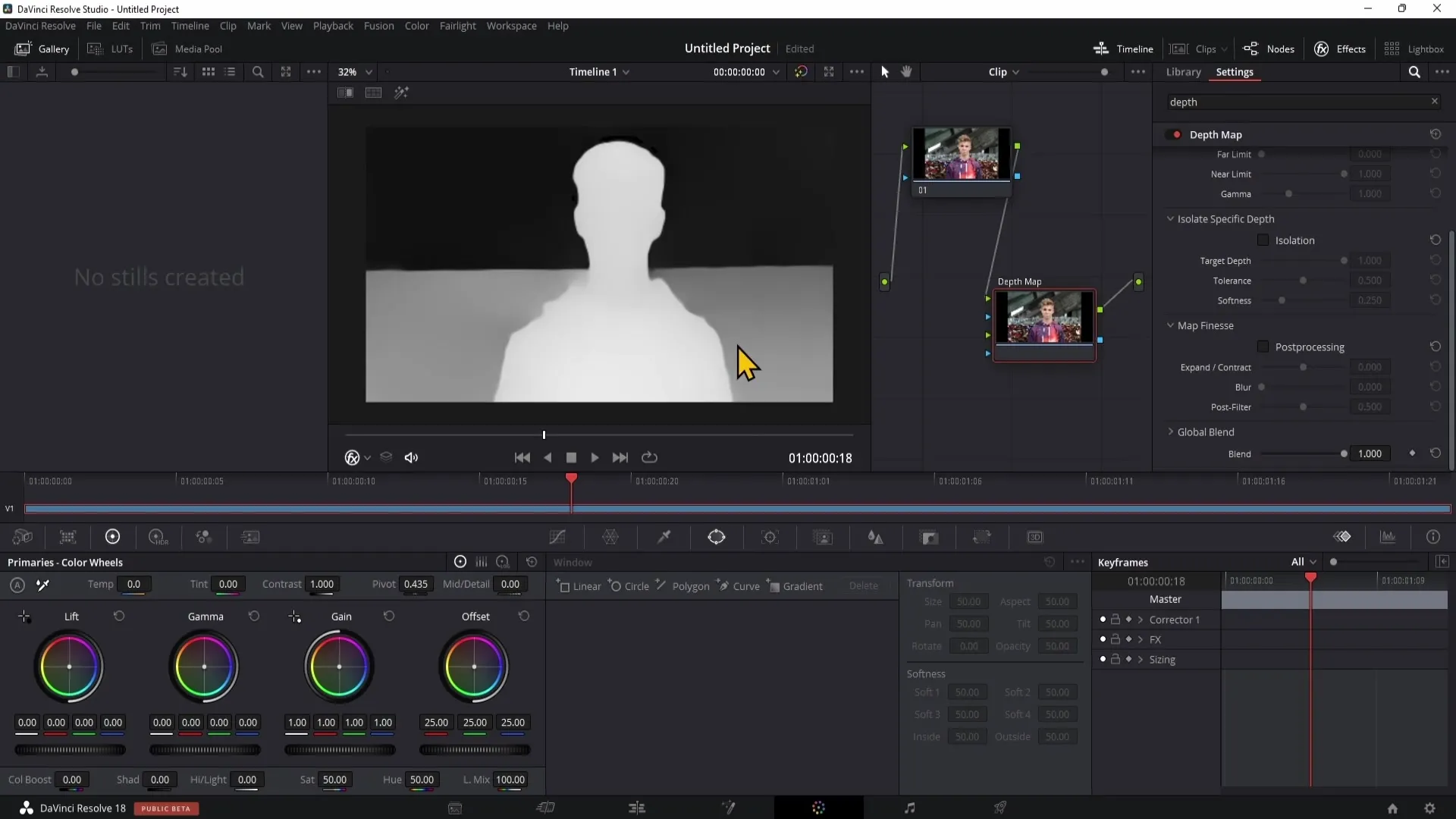Select the Color Warper icon
This screenshot has width=1456, height=819.
pos(611,538)
